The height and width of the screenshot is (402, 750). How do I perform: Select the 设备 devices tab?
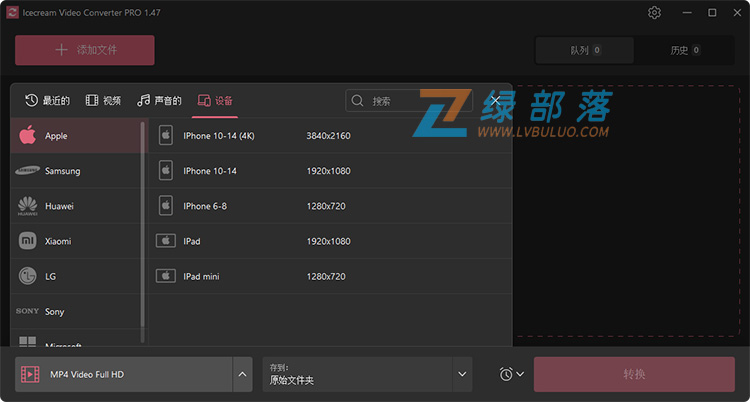pos(215,100)
